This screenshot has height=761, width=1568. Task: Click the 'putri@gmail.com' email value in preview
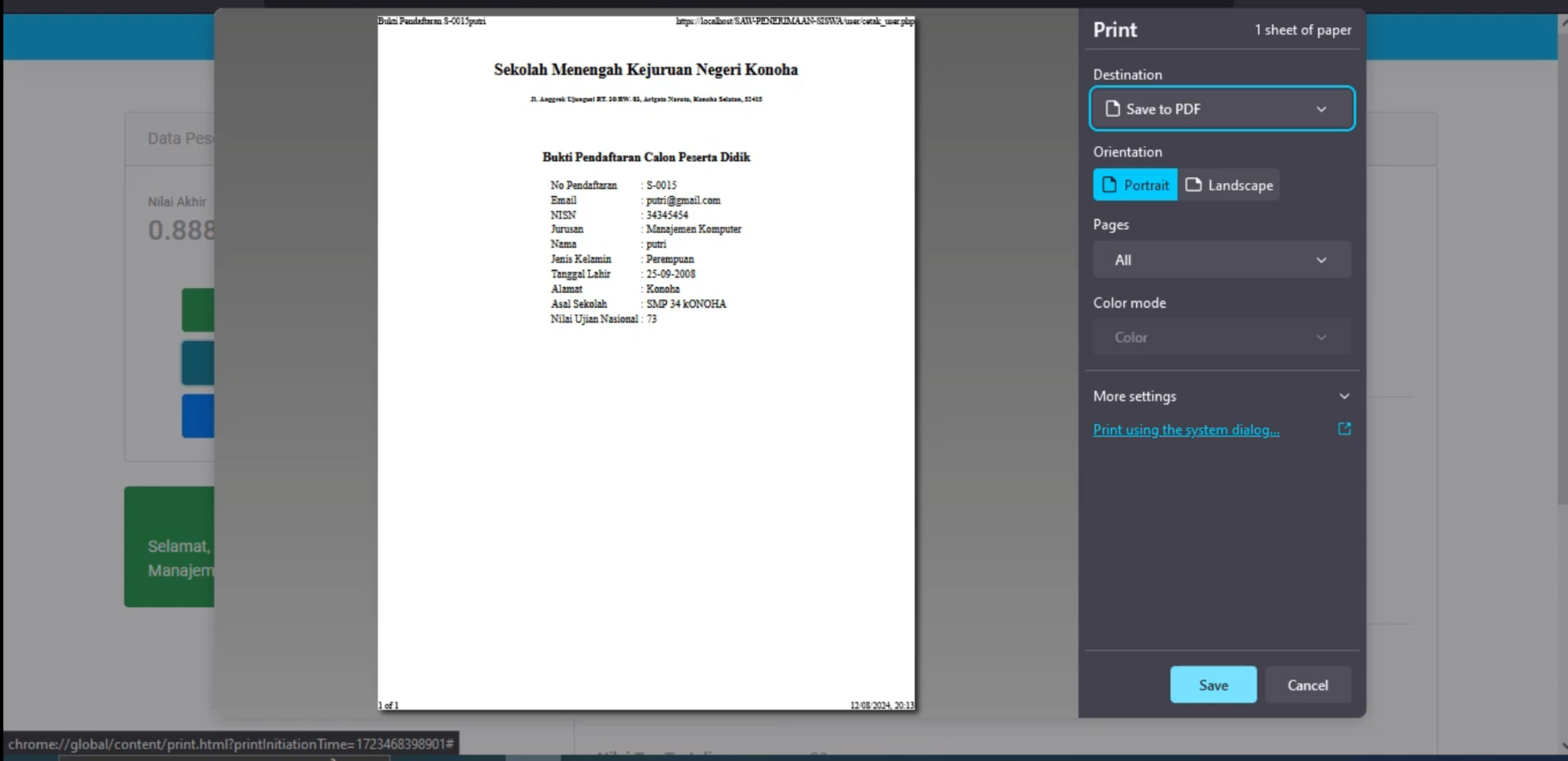683,200
